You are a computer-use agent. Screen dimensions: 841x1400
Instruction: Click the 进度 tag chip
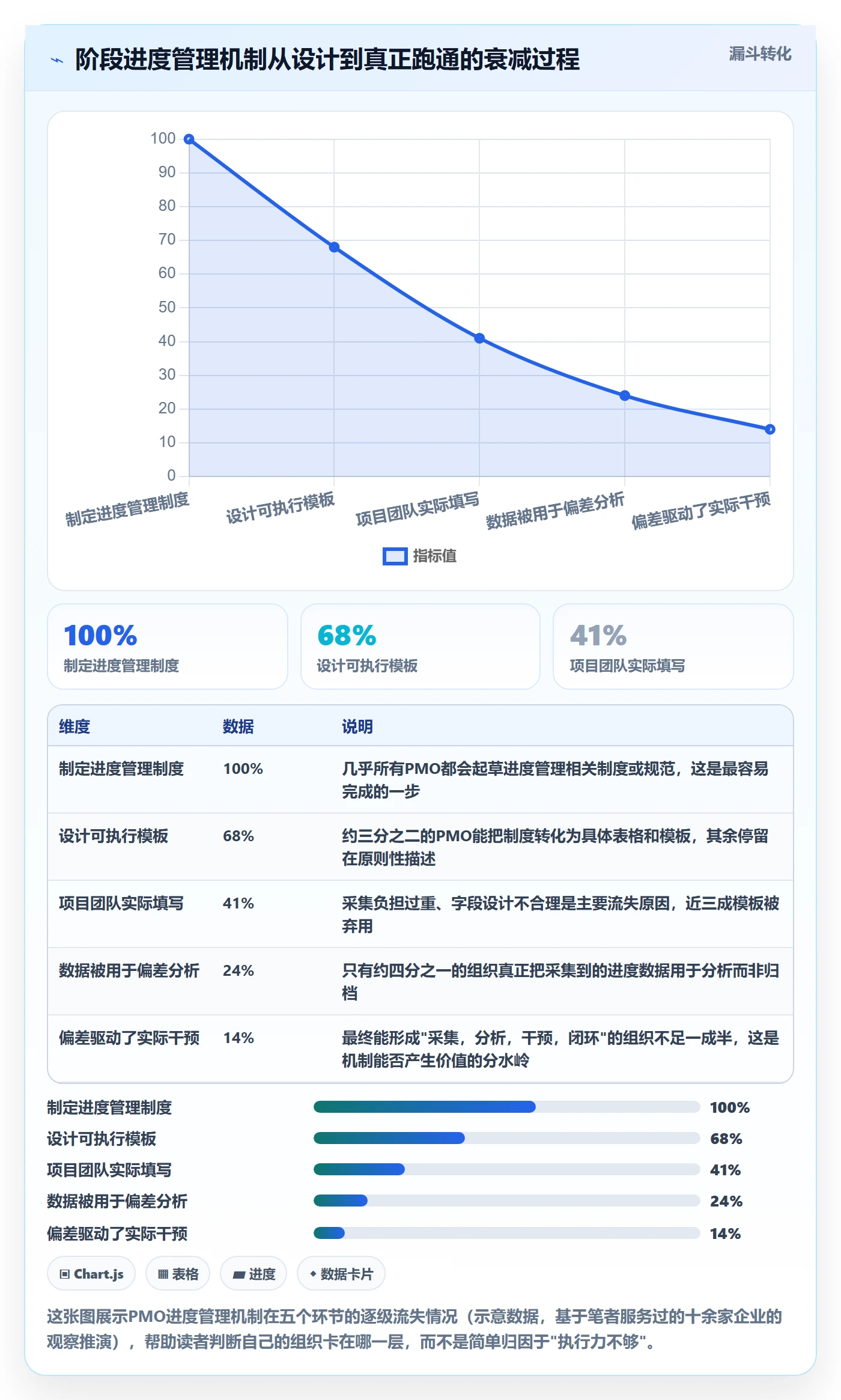[254, 1274]
